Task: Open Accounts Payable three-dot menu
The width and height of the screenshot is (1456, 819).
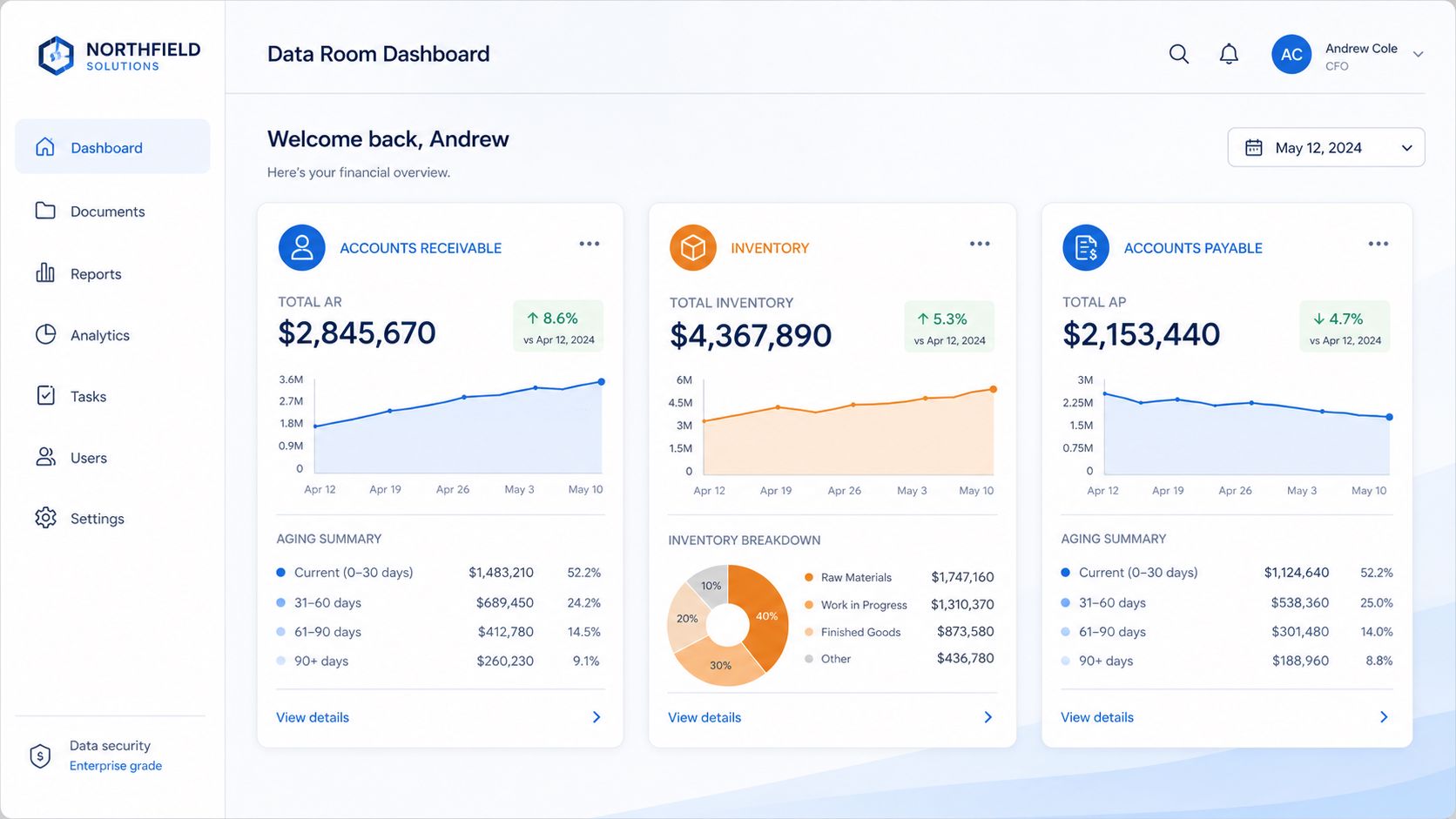Action: 1378,244
